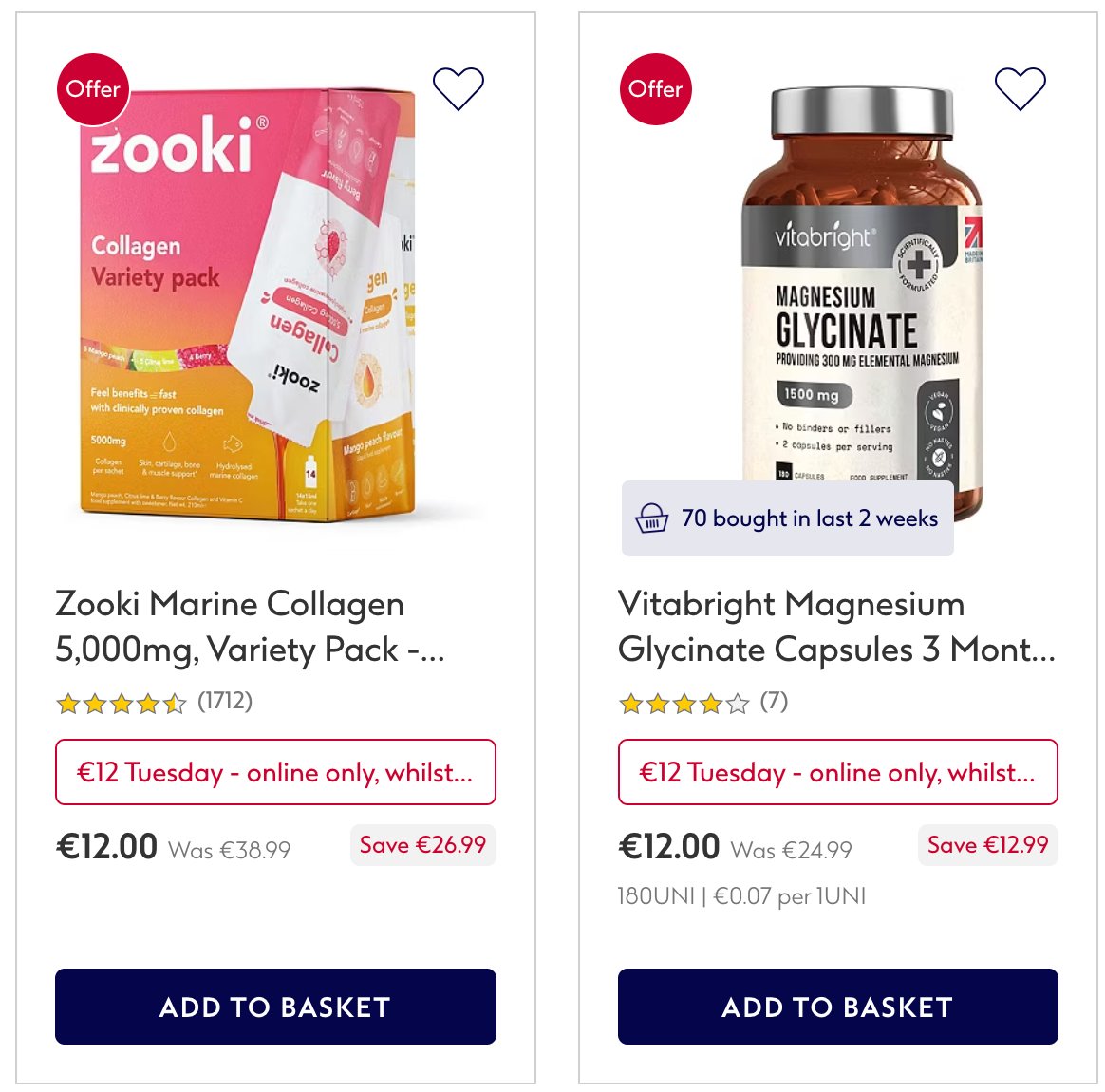Click the 70 bought in last 2 weeks banner
1105x1092 pixels.
(x=809, y=518)
